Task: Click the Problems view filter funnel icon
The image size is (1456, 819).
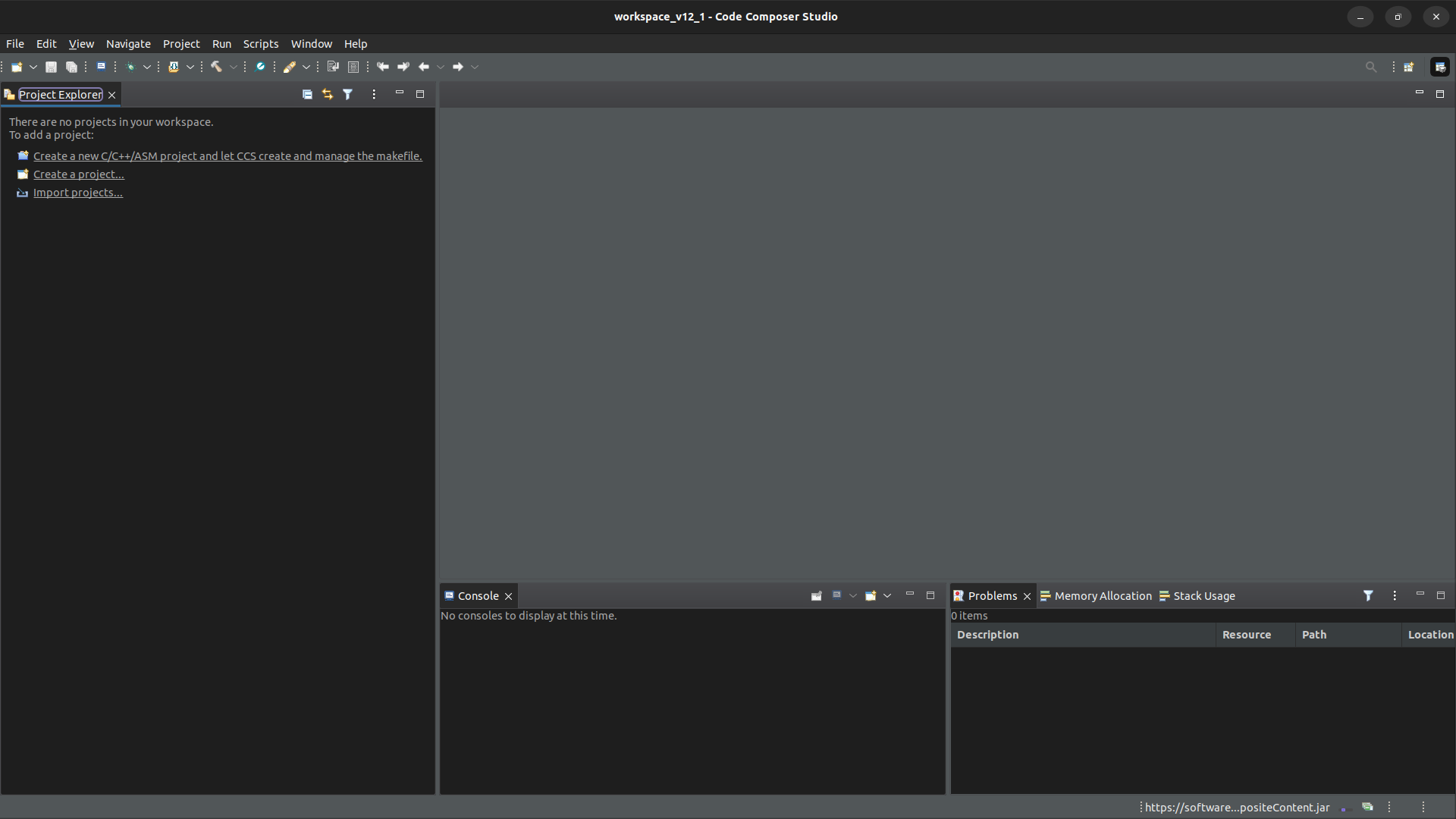Action: [x=1369, y=596]
